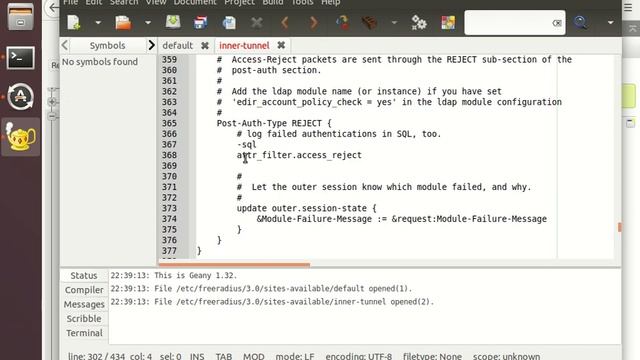This screenshot has height=360, width=640.
Task: Click line number 365 in margin
Action: coord(169,123)
